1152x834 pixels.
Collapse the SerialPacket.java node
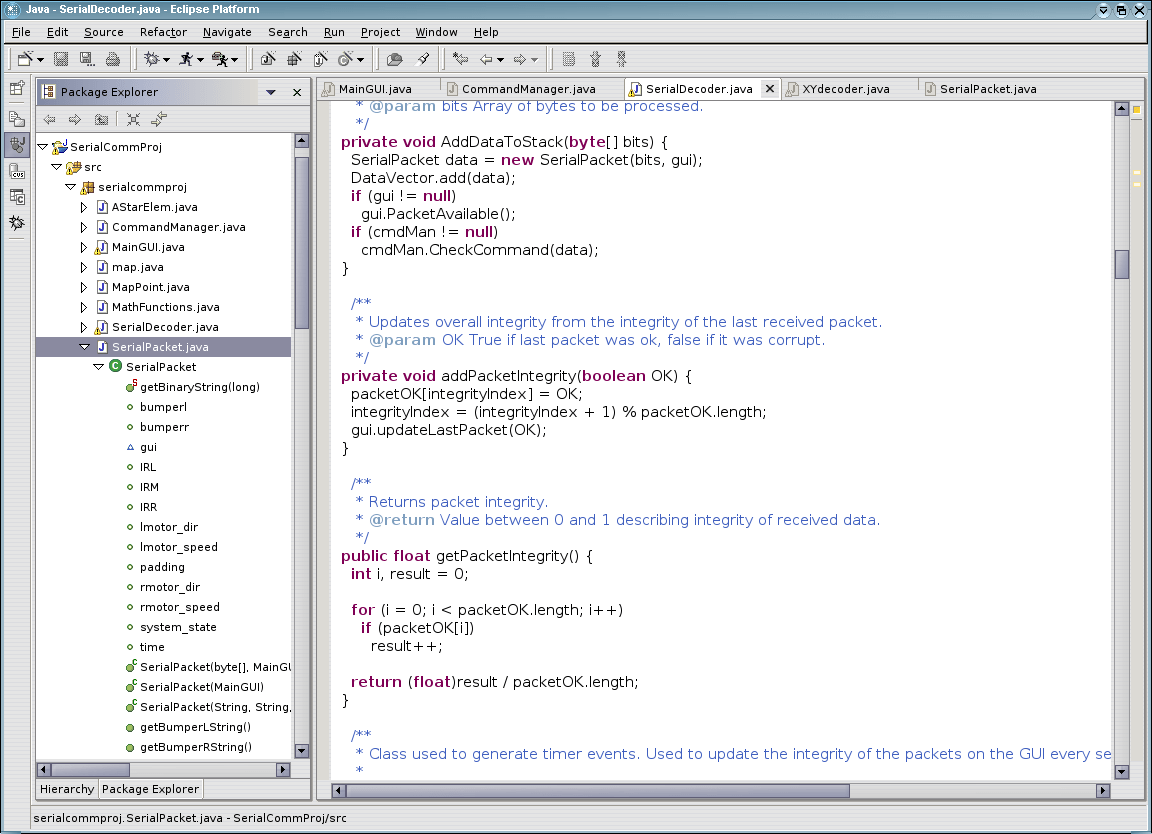(84, 347)
